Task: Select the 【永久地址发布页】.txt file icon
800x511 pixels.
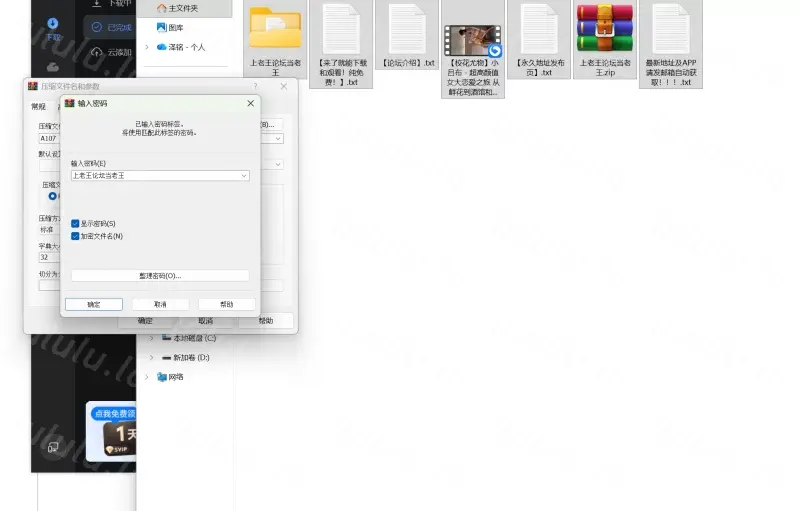Action: 539,29
